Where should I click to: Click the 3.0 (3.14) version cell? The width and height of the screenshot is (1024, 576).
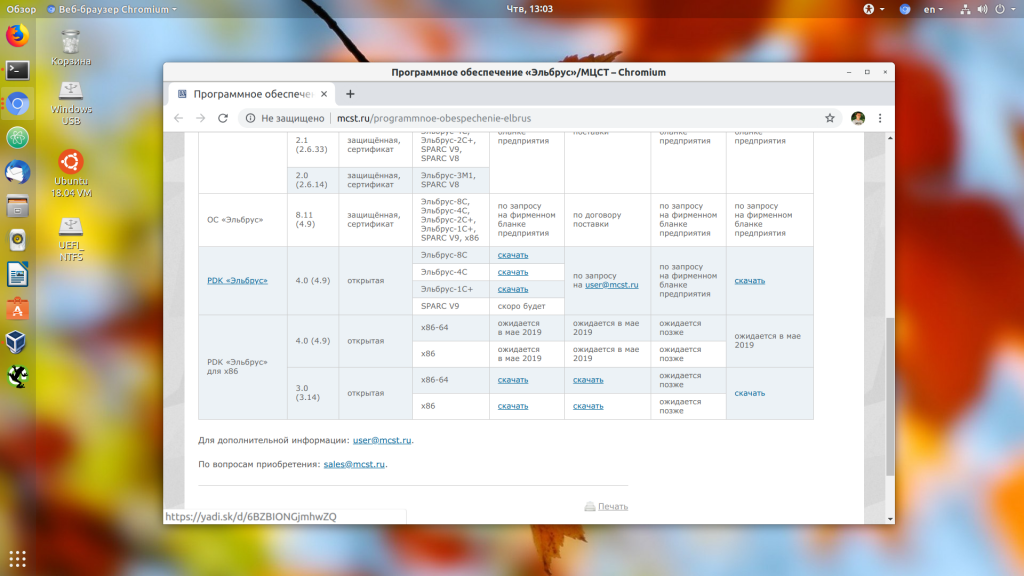[313, 393]
